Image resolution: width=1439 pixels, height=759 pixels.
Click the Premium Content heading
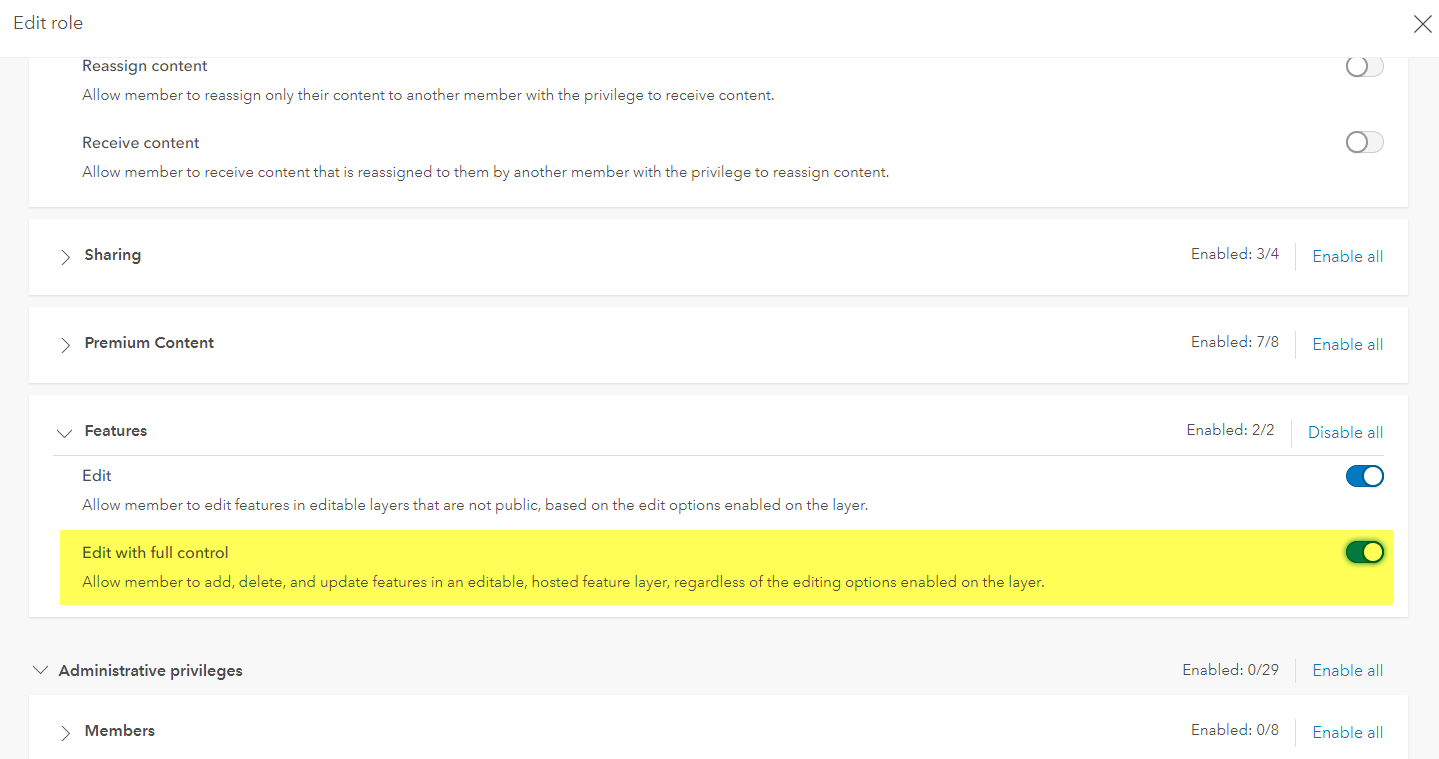[x=149, y=343]
